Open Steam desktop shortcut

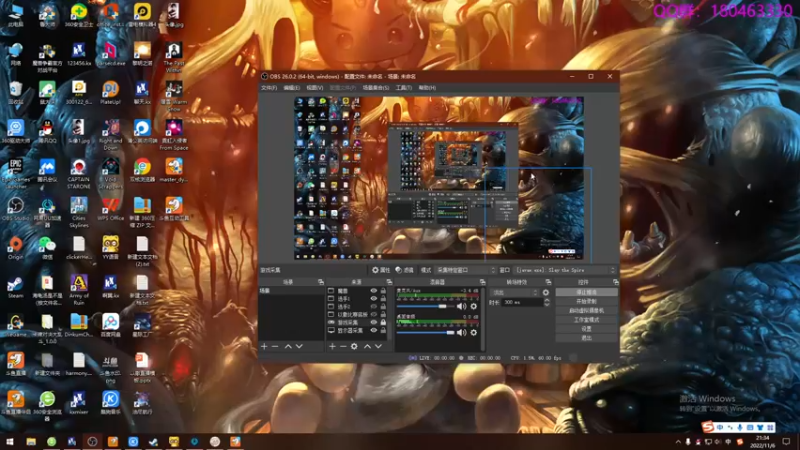(x=15, y=287)
